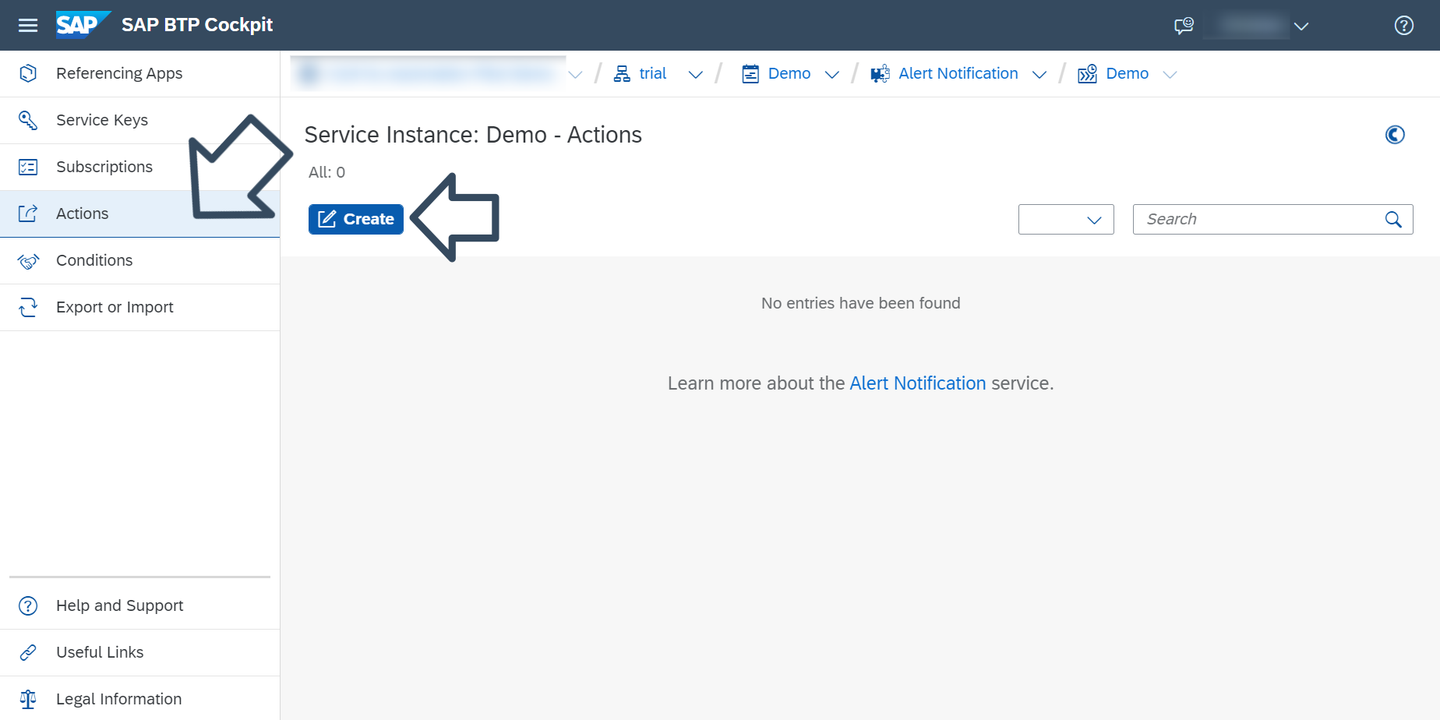
Task: Click the "Service Instance: Demo - Actions" heading
Action: point(473,135)
